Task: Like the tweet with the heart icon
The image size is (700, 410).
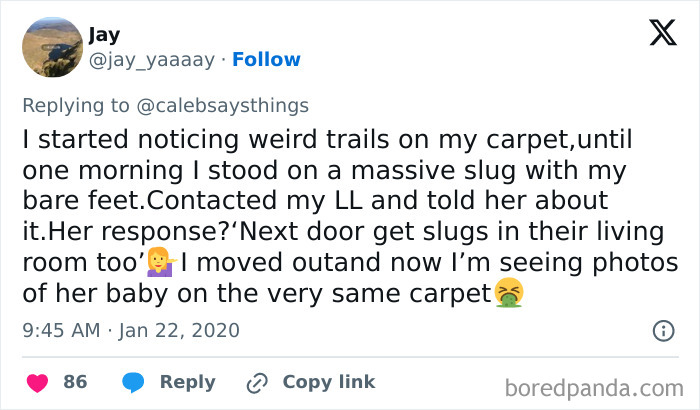Action: click(x=37, y=382)
